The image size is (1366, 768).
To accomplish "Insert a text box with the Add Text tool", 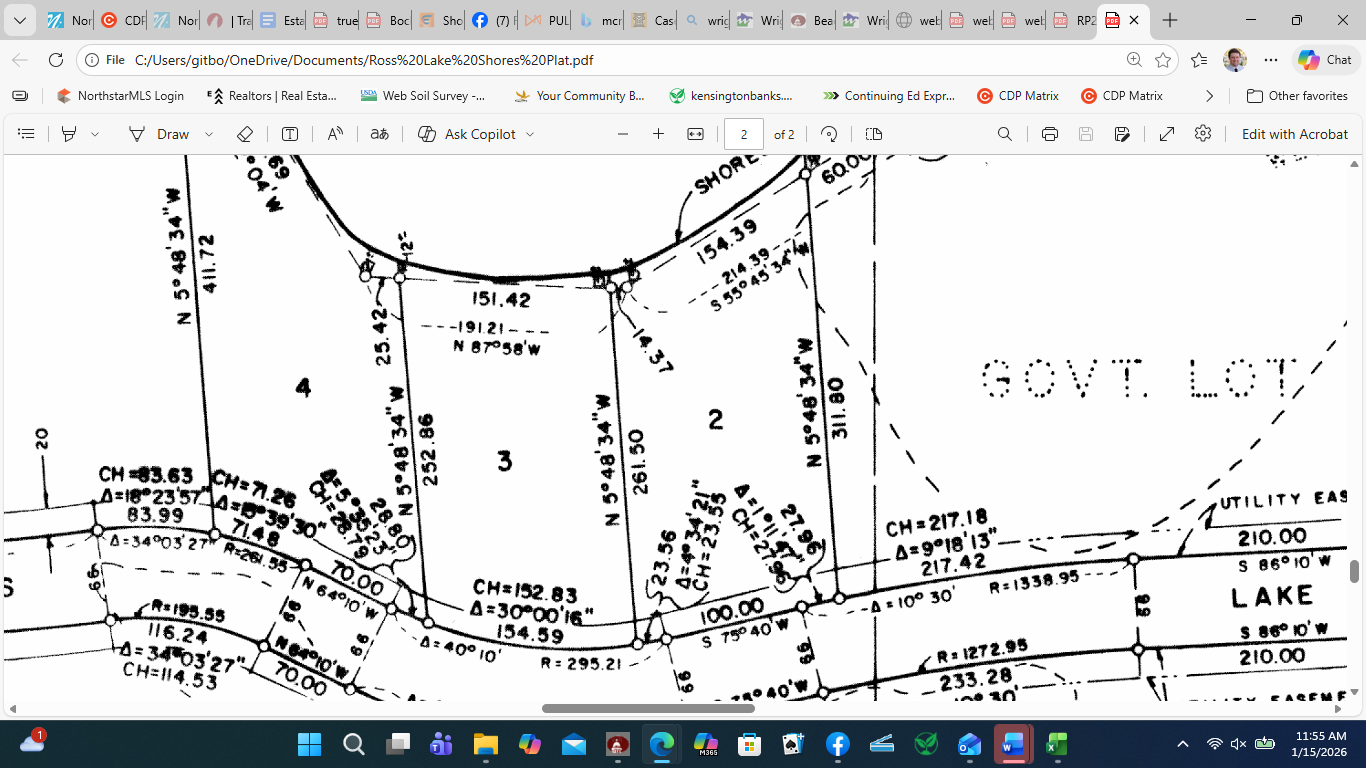I will coord(290,133).
